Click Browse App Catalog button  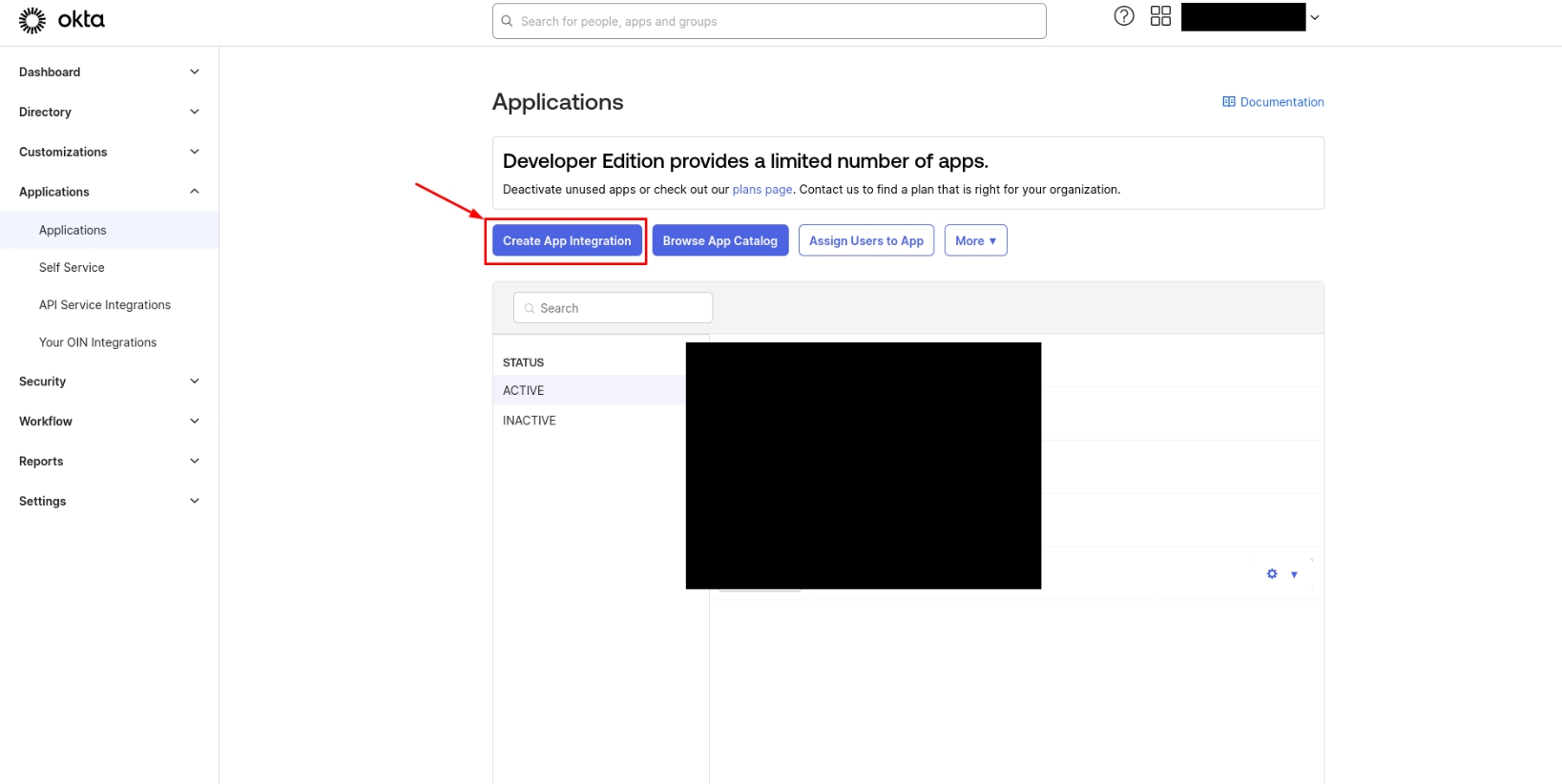coord(720,240)
